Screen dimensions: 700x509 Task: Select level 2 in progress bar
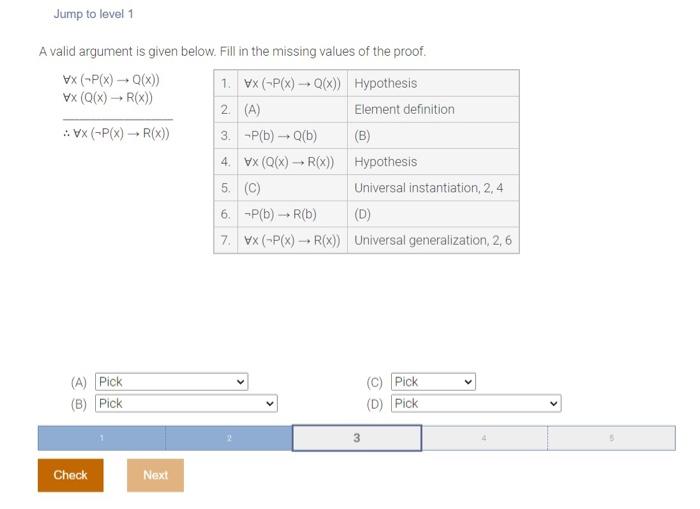click(229, 438)
